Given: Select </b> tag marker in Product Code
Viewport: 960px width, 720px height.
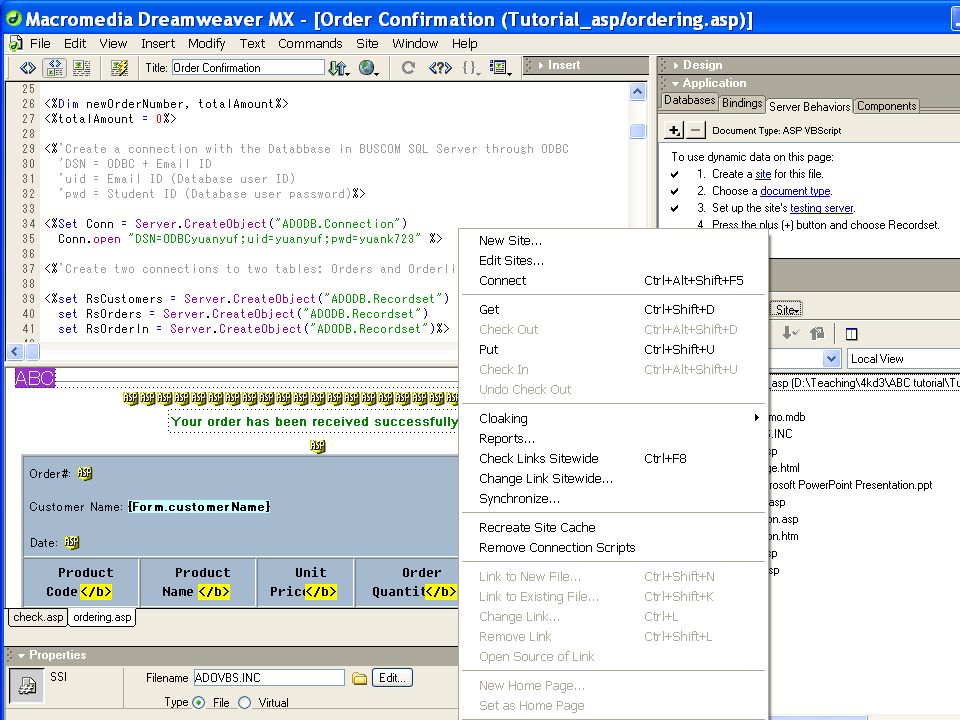Looking at the screenshot, I should click(x=96, y=591).
